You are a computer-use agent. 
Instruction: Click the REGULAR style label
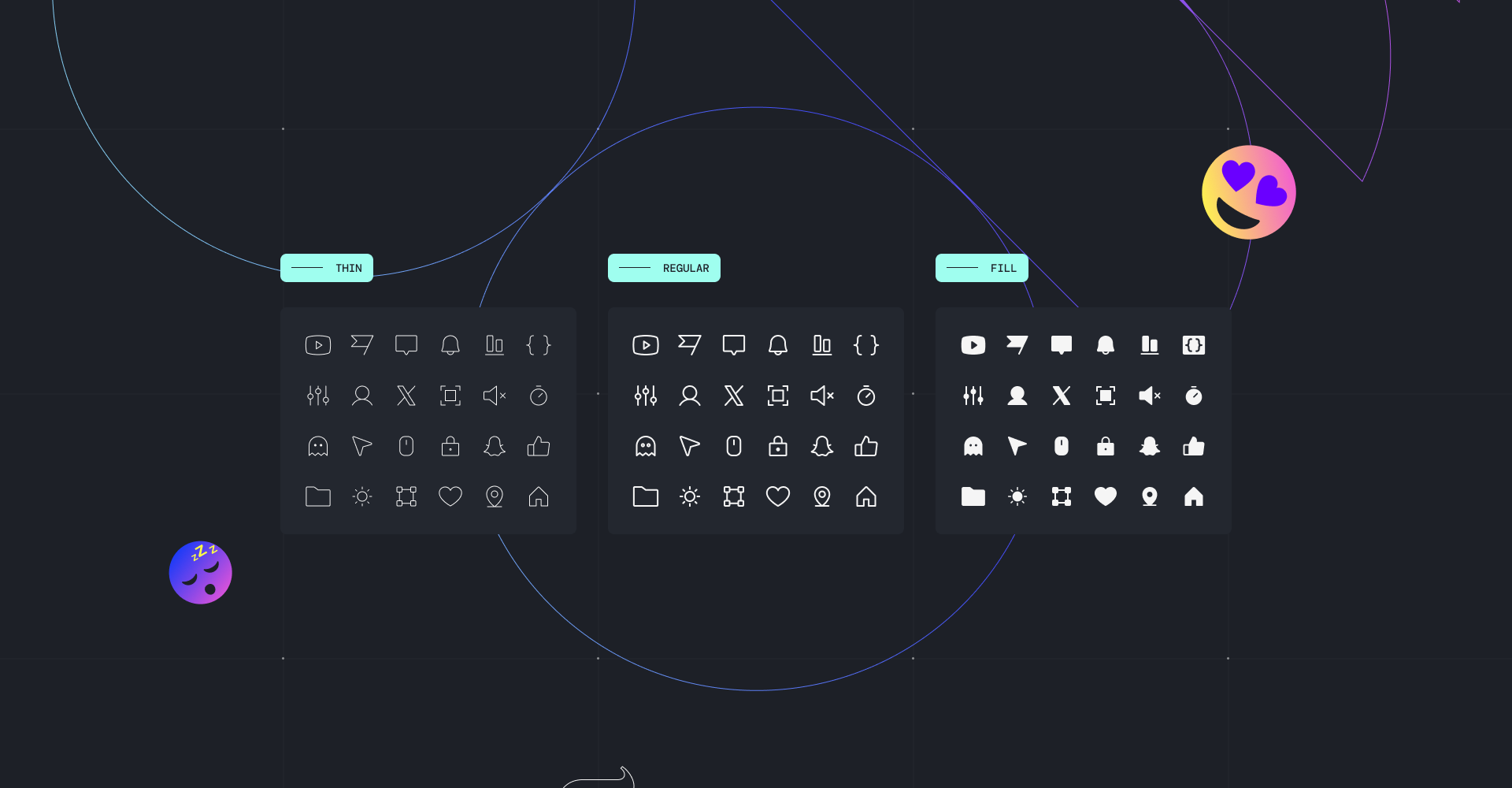click(664, 268)
